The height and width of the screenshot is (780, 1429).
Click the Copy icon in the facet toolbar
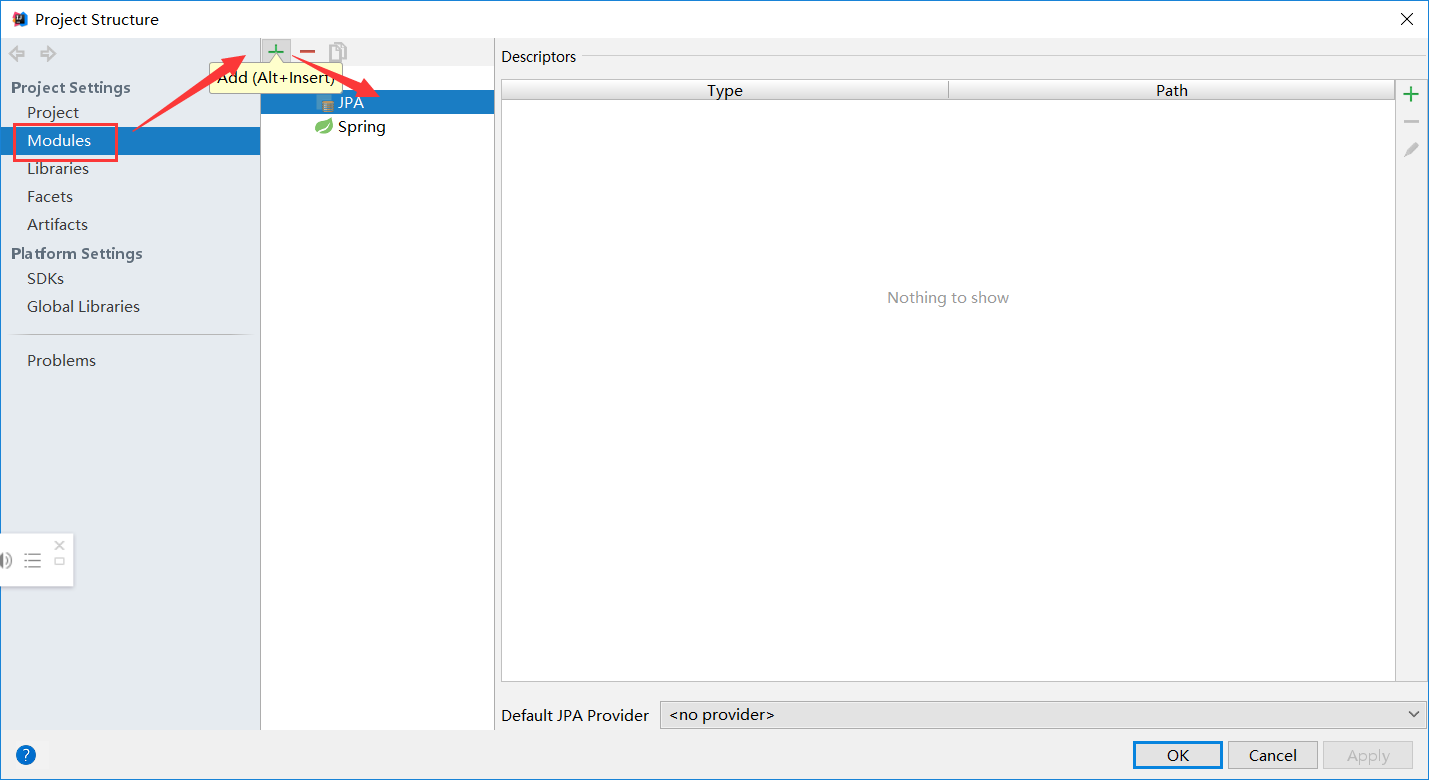point(338,52)
